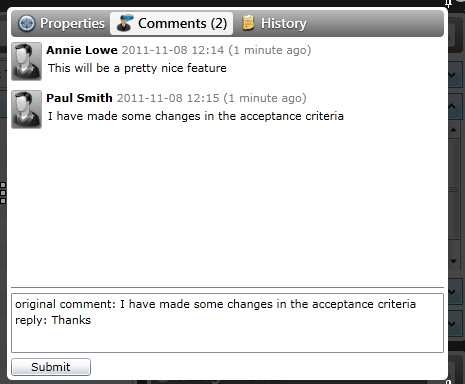Click the Annie Lowe author name
This screenshot has height=384, width=465.
(x=82, y=50)
